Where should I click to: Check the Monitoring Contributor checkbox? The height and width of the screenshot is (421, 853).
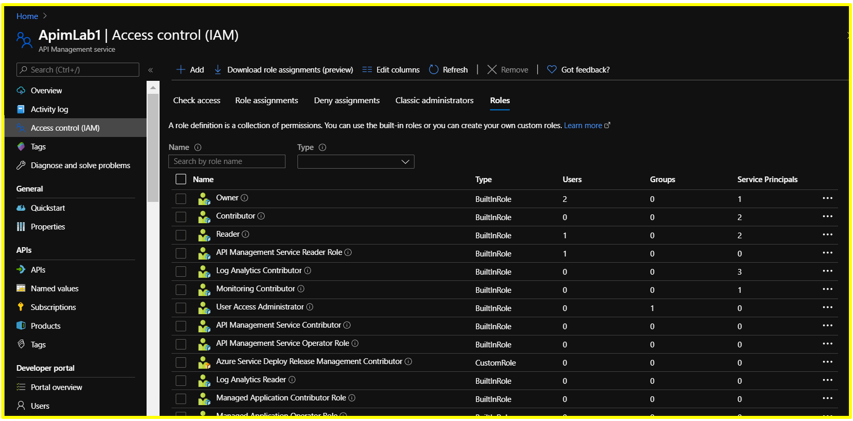coord(181,289)
